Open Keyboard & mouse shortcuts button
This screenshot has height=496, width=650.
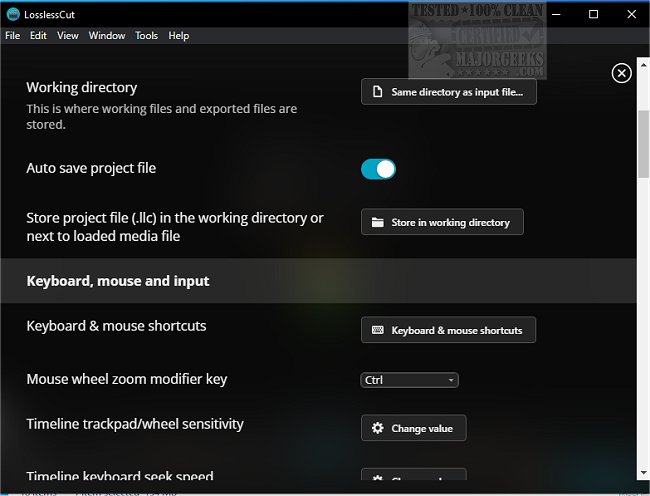point(448,330)
